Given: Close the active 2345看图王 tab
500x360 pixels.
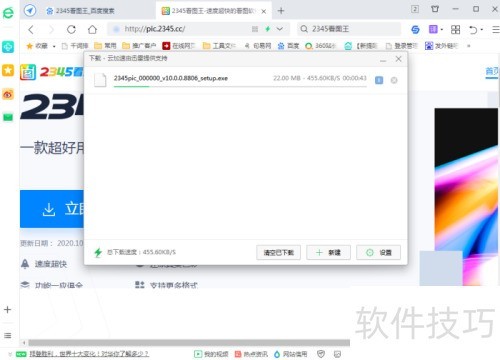Looking at the screenshot, I should 264,11.
